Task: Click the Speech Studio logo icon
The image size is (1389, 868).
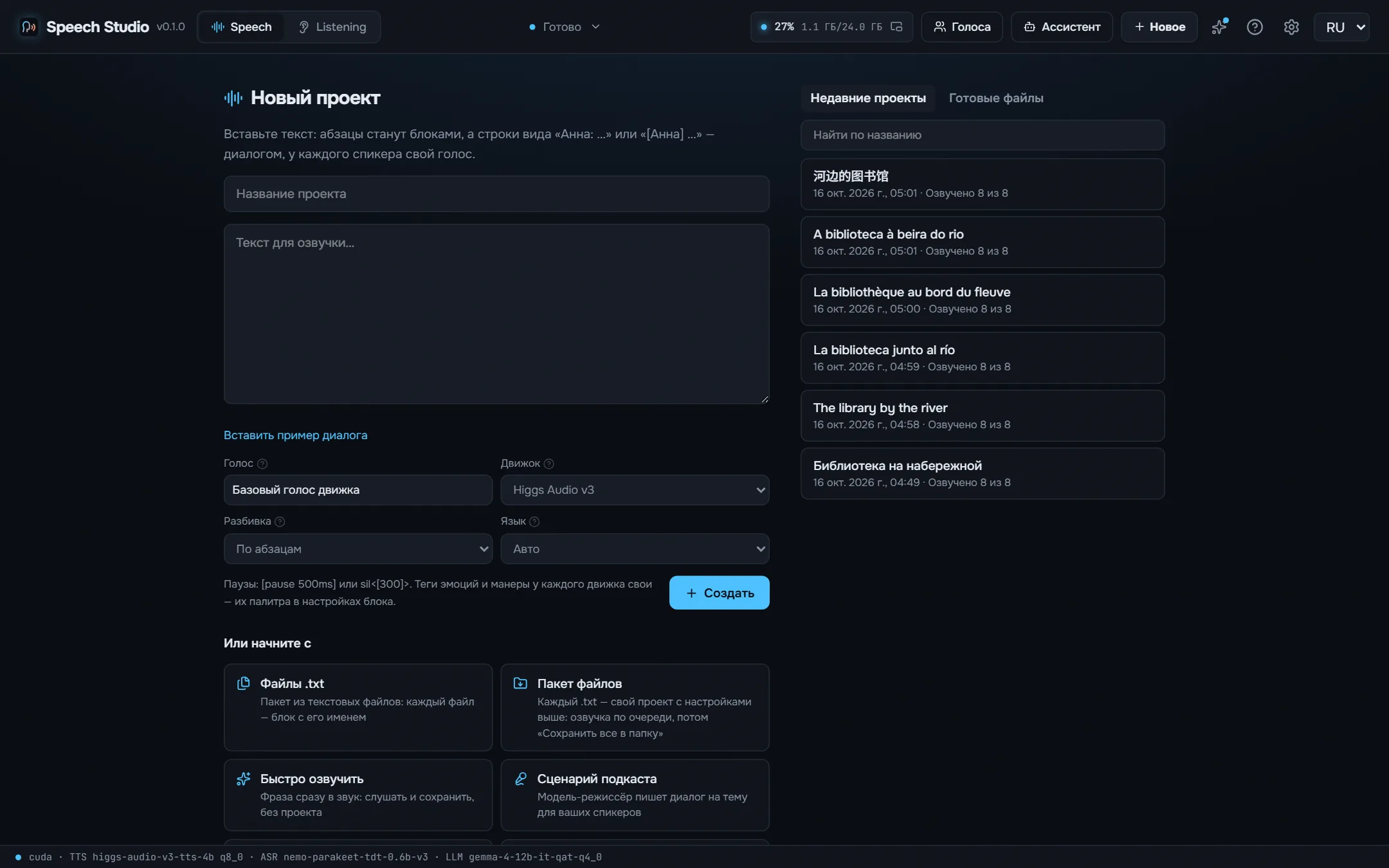Action: click(28, 27)
